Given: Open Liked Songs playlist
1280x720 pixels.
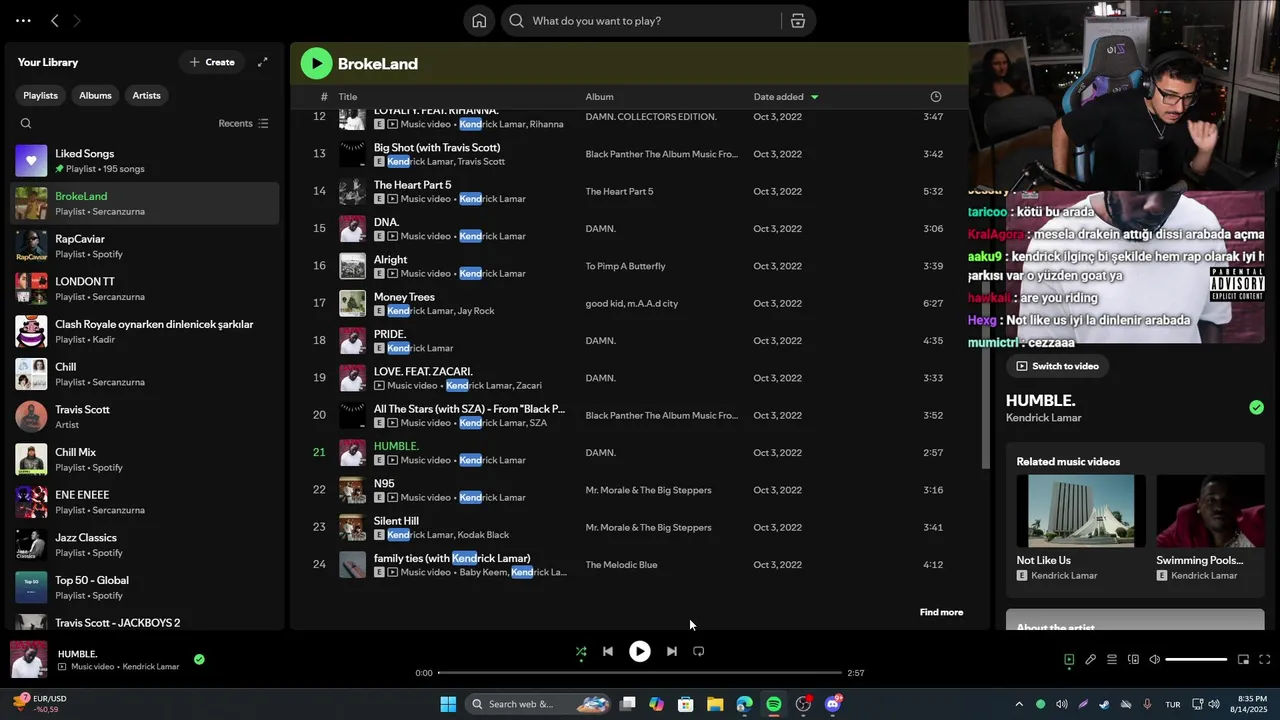Looking at the screenshot, I should tap(145, 161).
